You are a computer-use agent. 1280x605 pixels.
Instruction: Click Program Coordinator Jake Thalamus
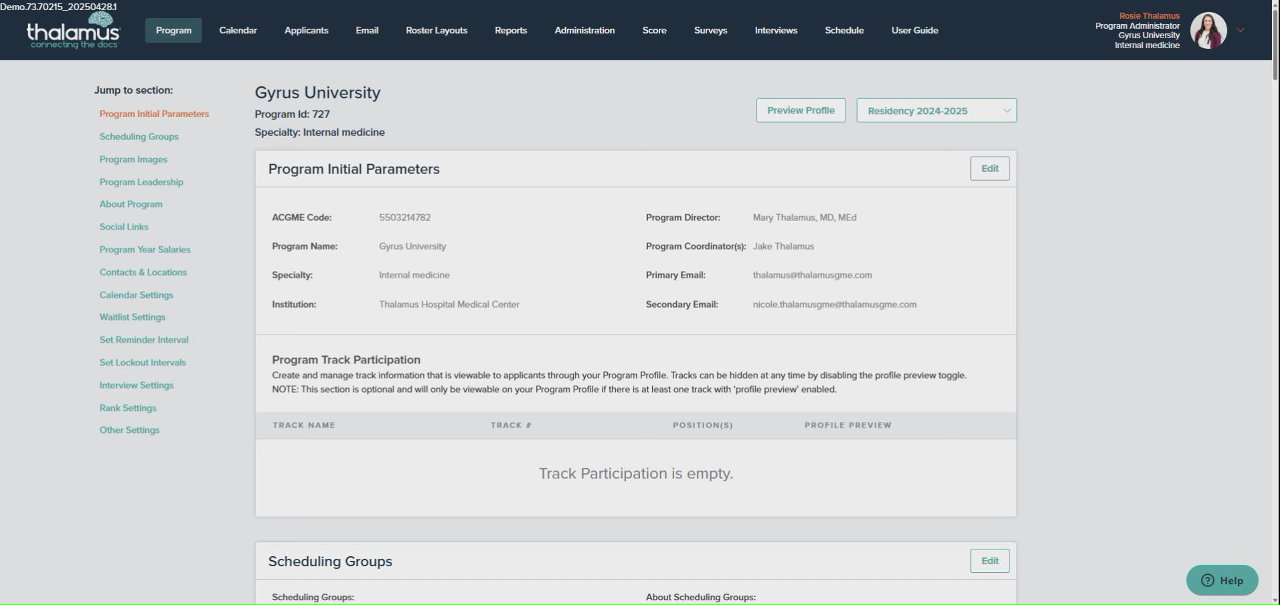tap(783, 246)
